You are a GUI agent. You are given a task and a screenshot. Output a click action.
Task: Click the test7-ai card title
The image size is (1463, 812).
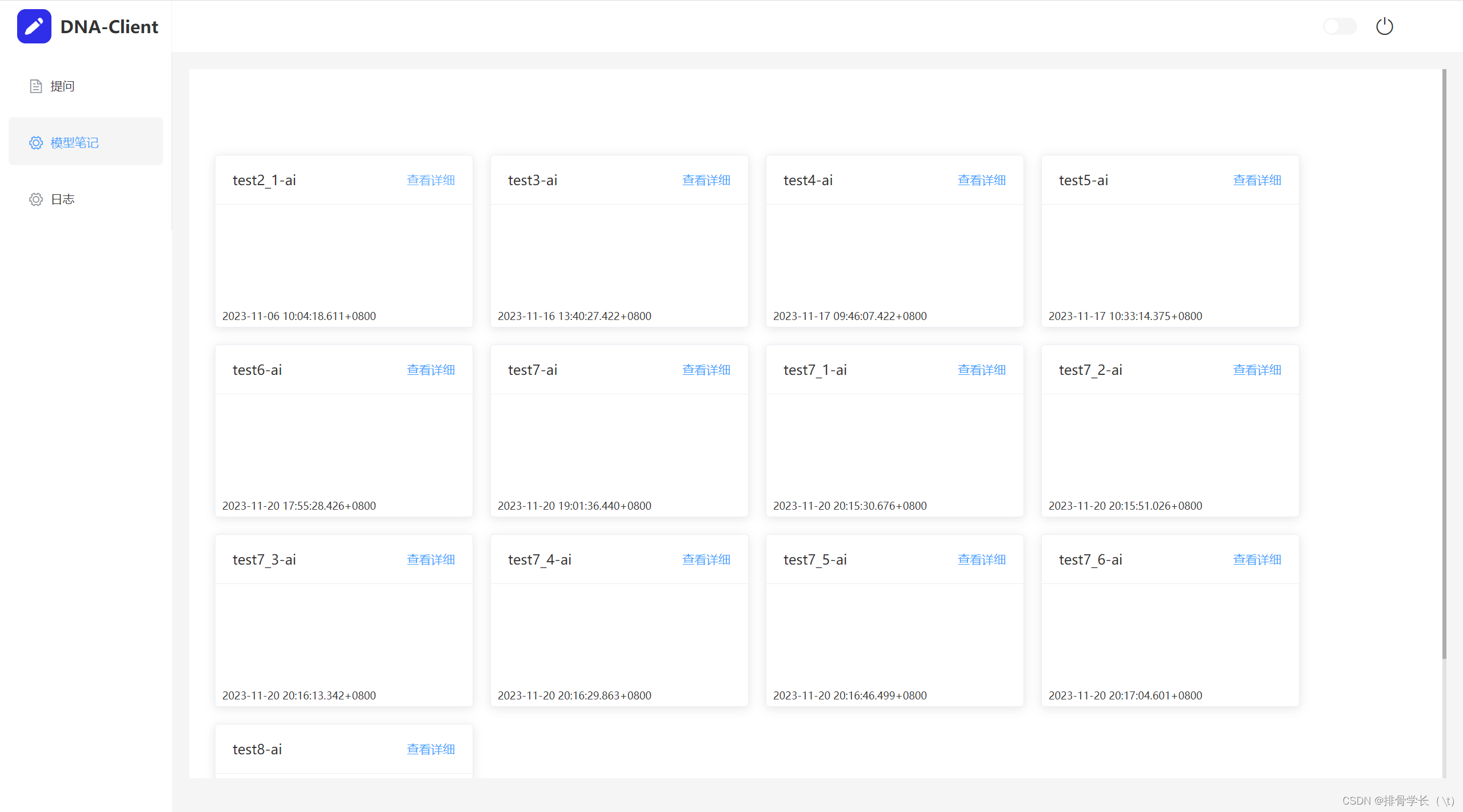click(533, 370)
